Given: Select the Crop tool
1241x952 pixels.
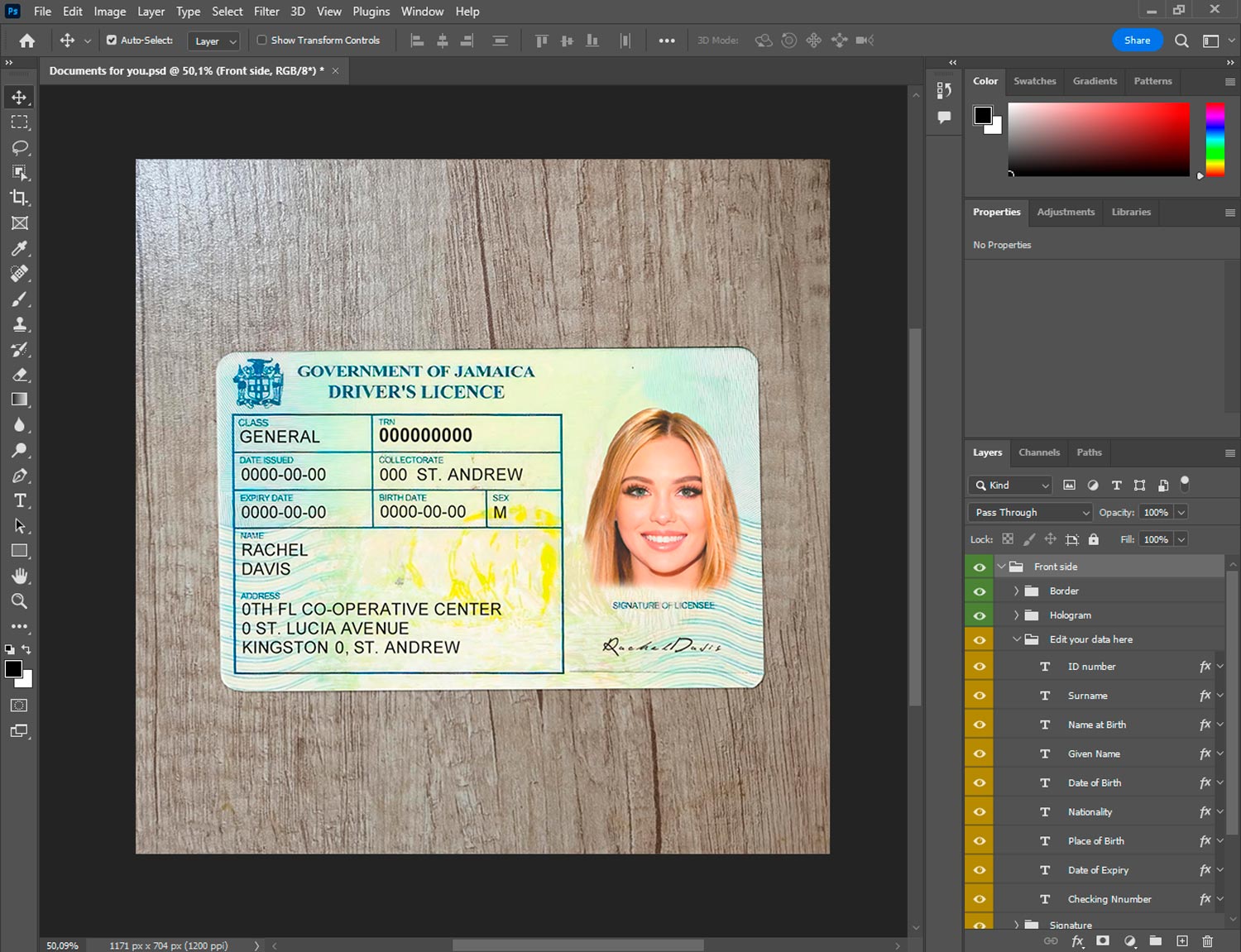Looking at the screenshot, I should (x=19, y=198).
